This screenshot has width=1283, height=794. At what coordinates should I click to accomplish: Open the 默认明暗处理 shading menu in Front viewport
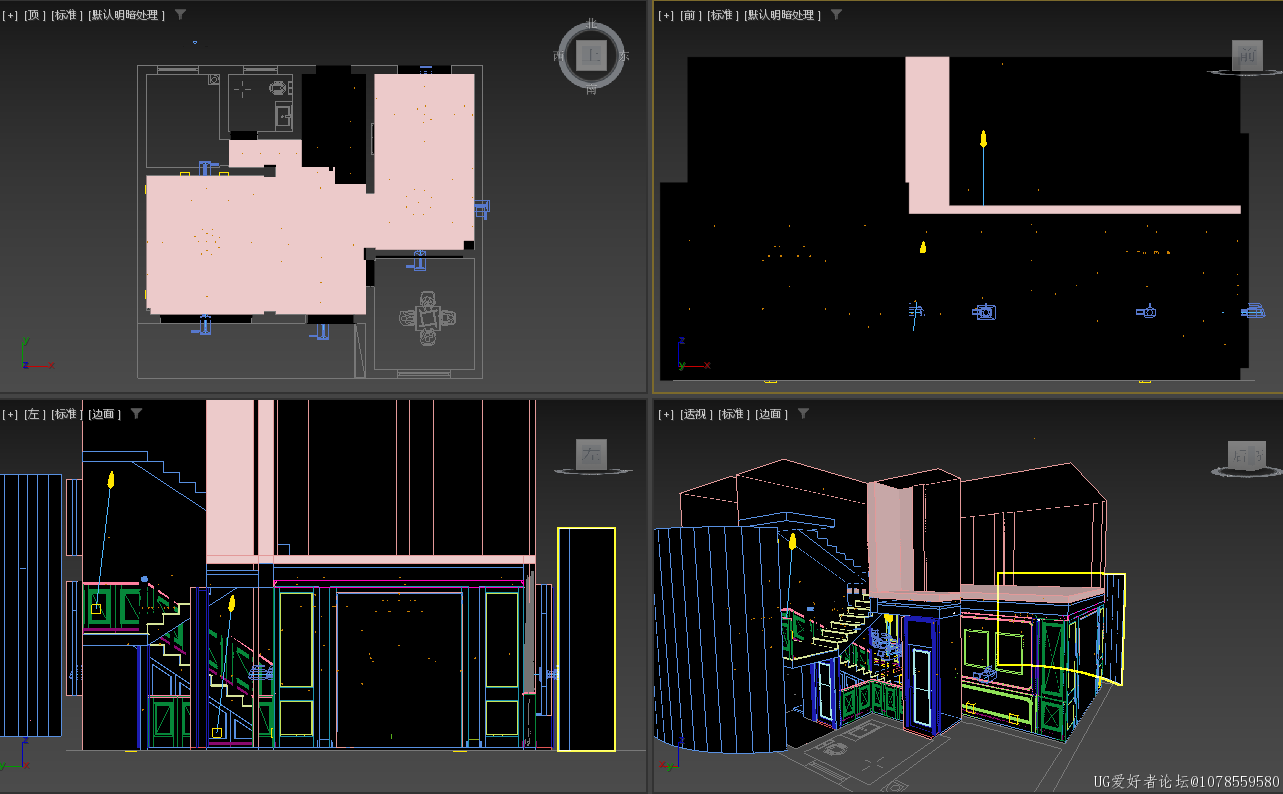coord(782,15)
